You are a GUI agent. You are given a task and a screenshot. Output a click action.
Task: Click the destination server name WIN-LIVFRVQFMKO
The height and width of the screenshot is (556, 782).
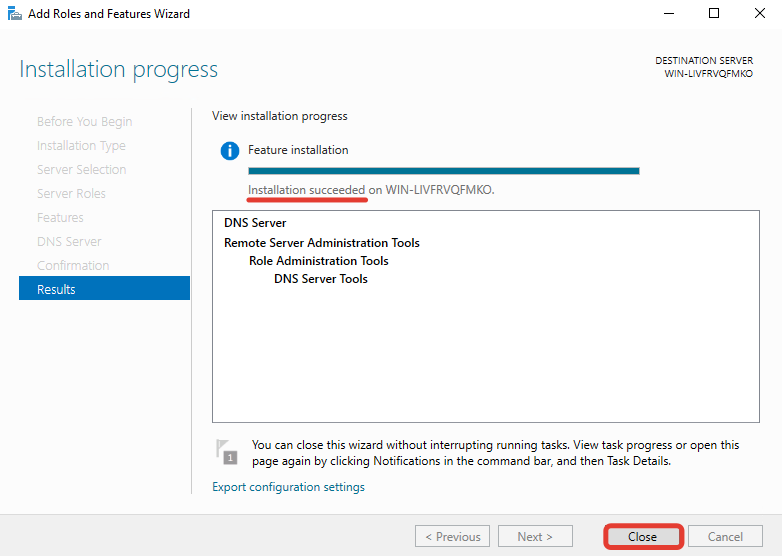click(708, 74)
